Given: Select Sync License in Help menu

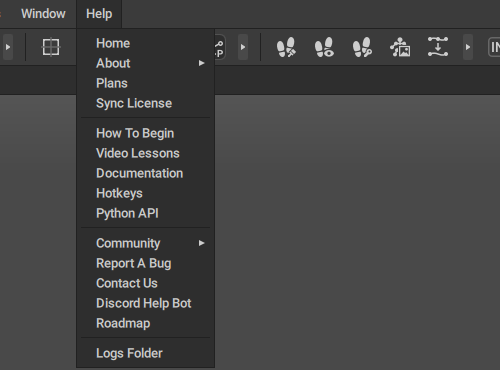Looking at the screenshot, I should tap(145, 103).
